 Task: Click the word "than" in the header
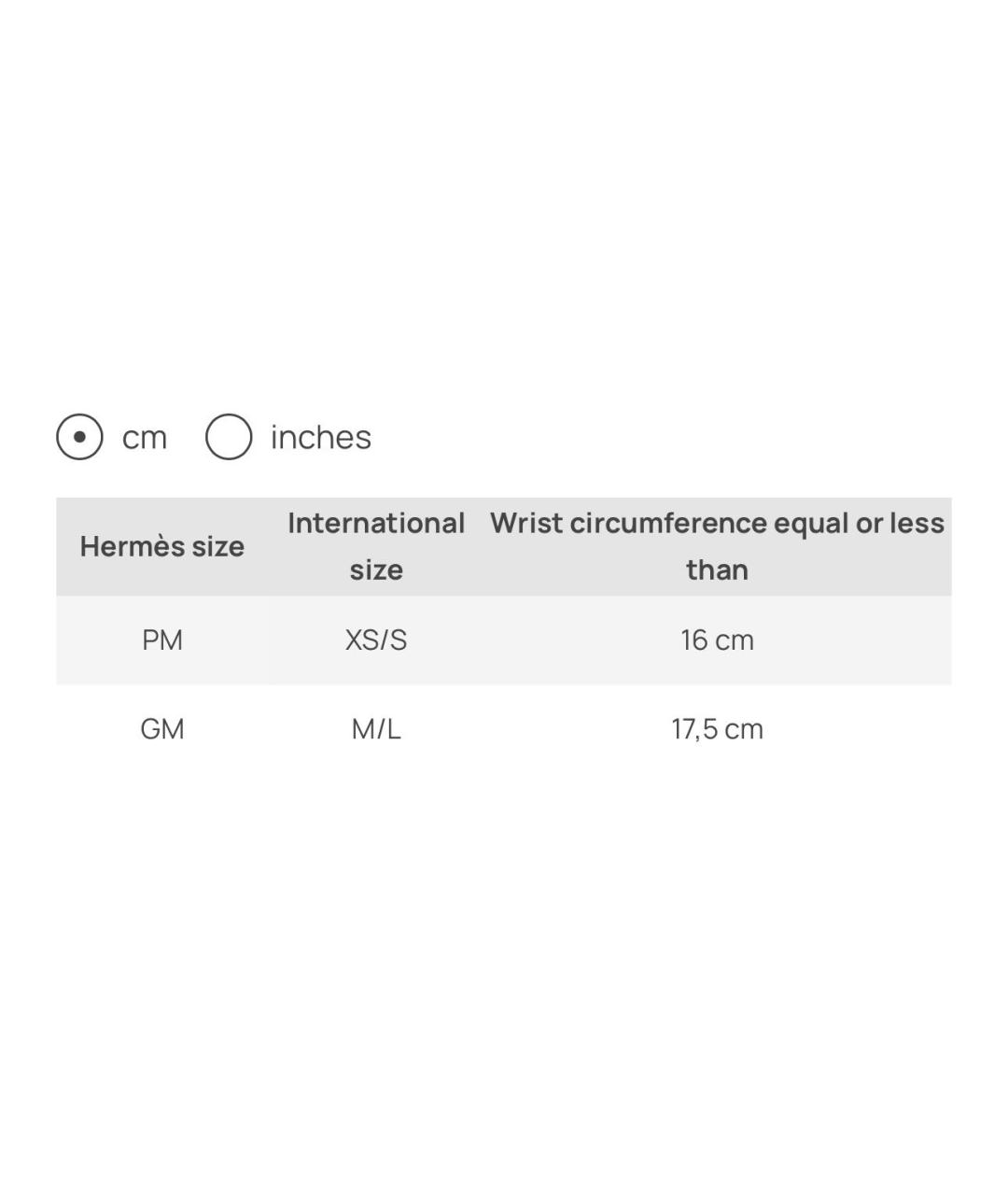tap(718, 569)
